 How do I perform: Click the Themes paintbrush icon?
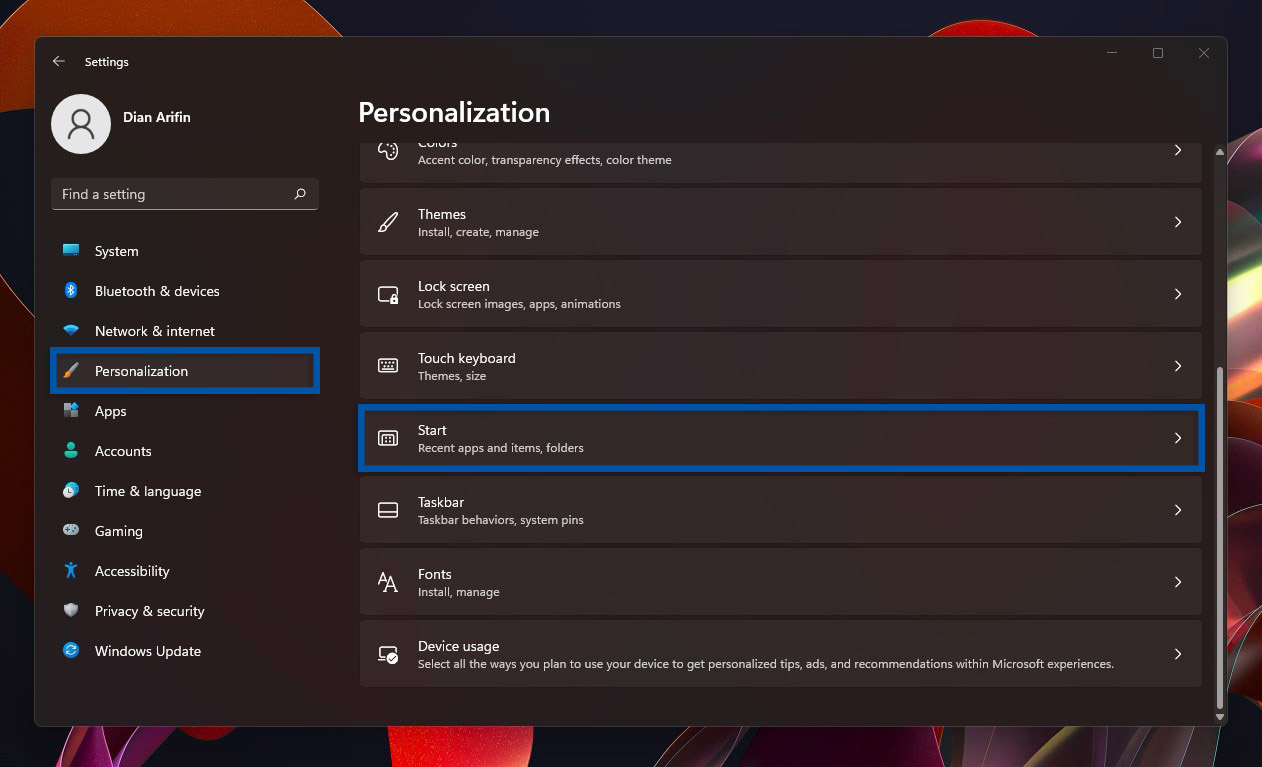388,221
